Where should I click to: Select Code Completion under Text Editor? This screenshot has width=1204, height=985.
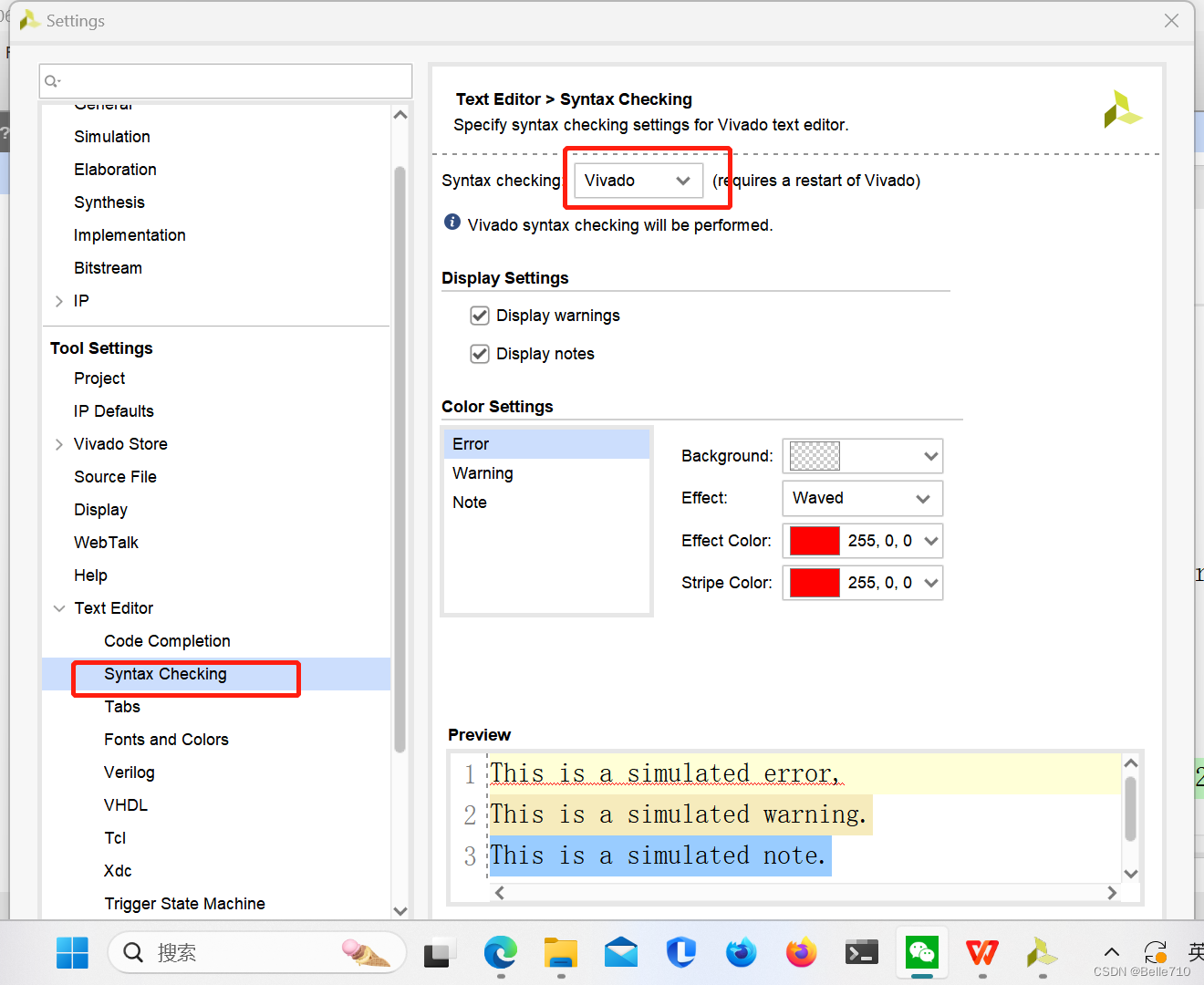coord(167,641)
